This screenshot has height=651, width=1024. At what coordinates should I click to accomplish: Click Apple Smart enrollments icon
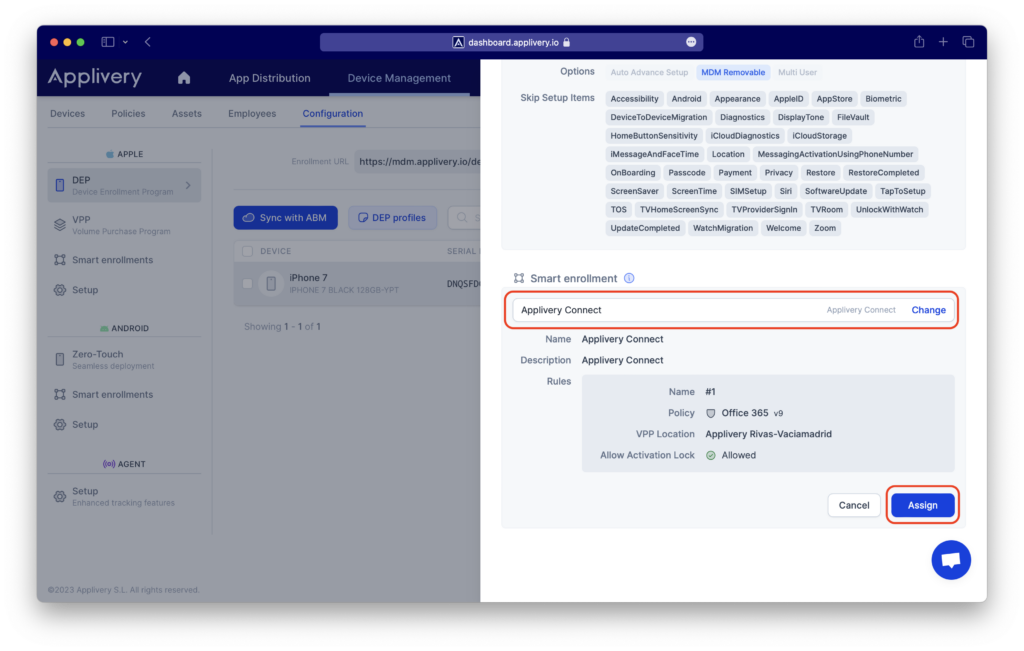point(60,260)
